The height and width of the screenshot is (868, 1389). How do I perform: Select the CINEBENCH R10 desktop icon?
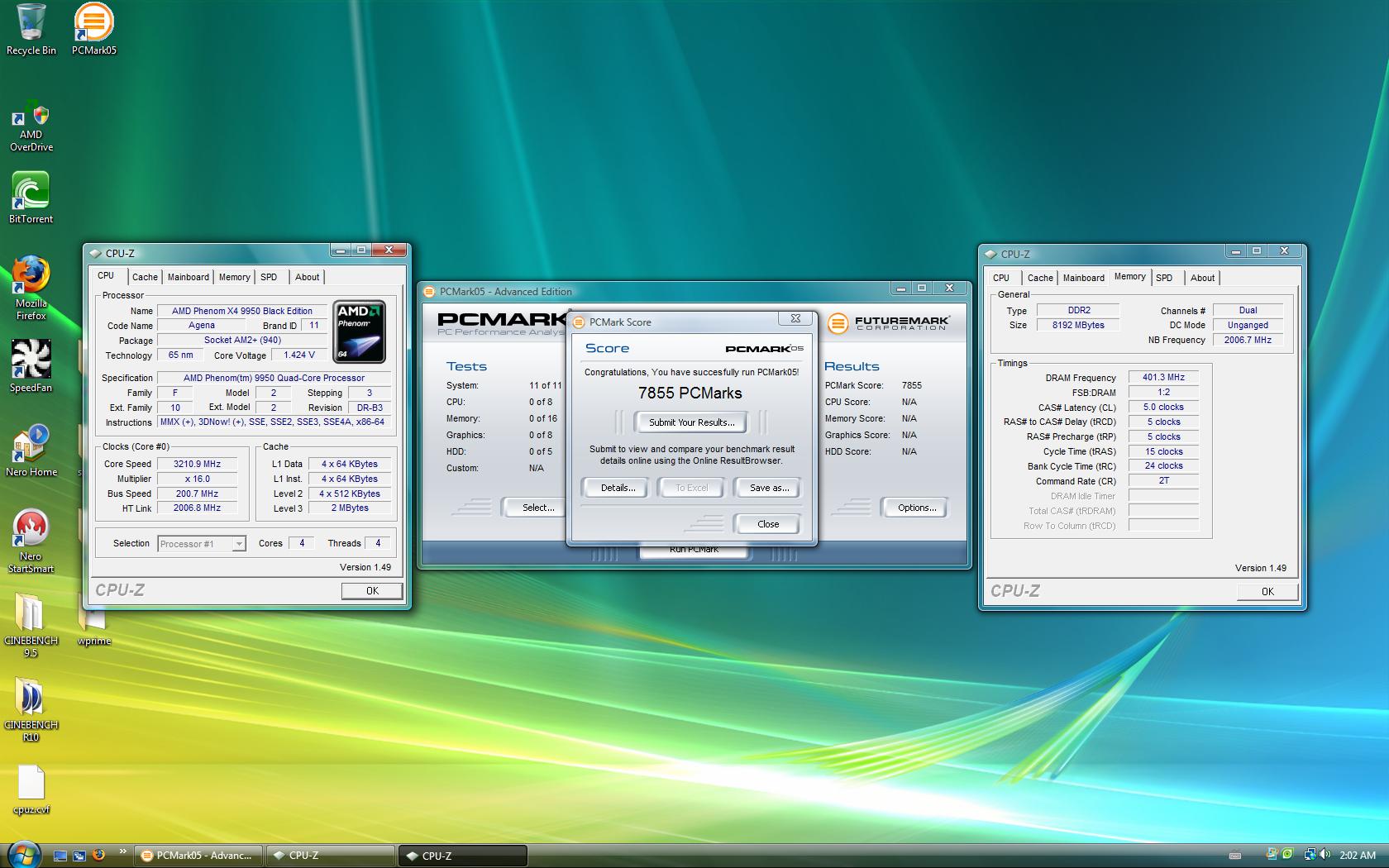31,711
